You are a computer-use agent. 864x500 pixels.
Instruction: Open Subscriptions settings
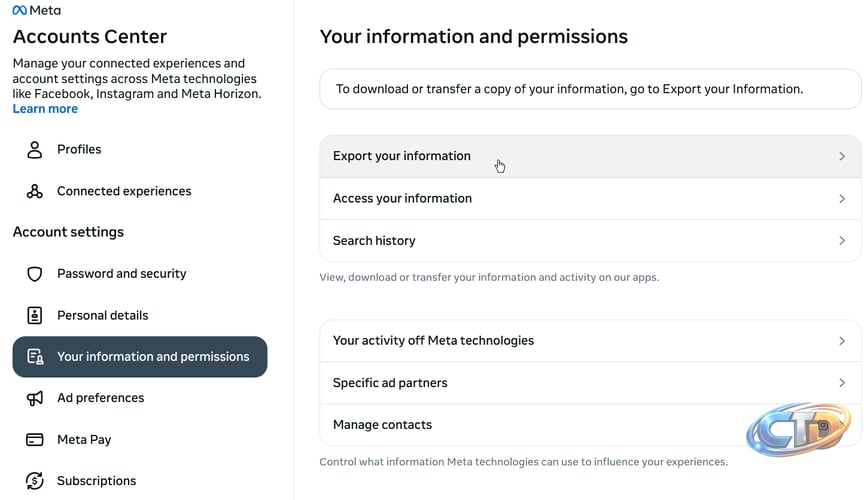[140, 481]
